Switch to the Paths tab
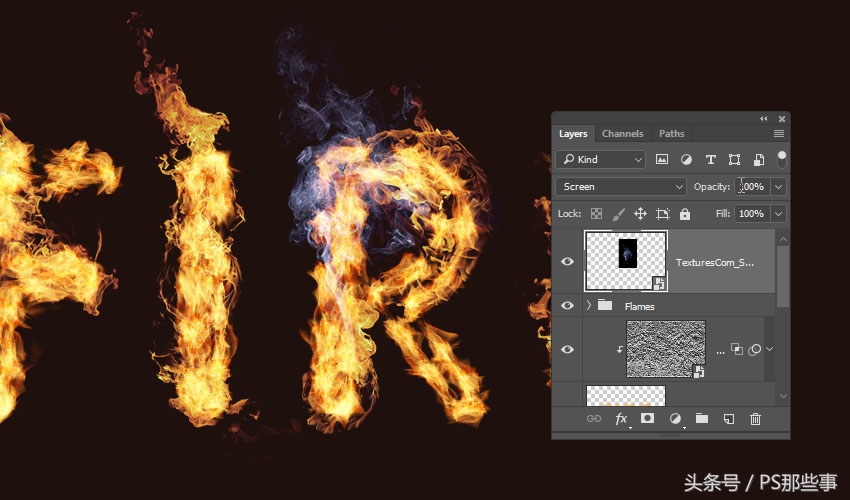 tap(672, 133)
